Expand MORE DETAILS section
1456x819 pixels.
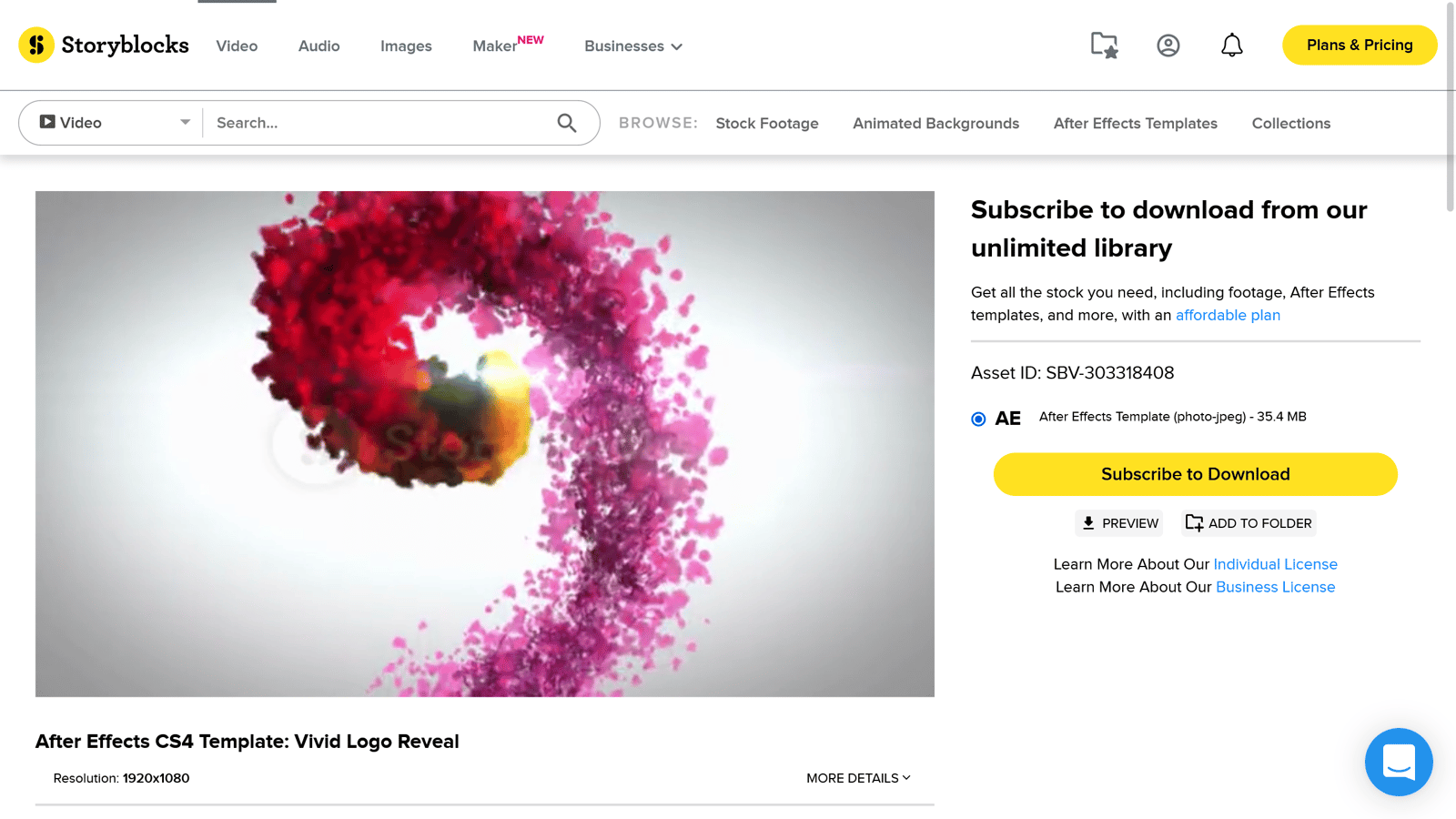coord(856,778)
